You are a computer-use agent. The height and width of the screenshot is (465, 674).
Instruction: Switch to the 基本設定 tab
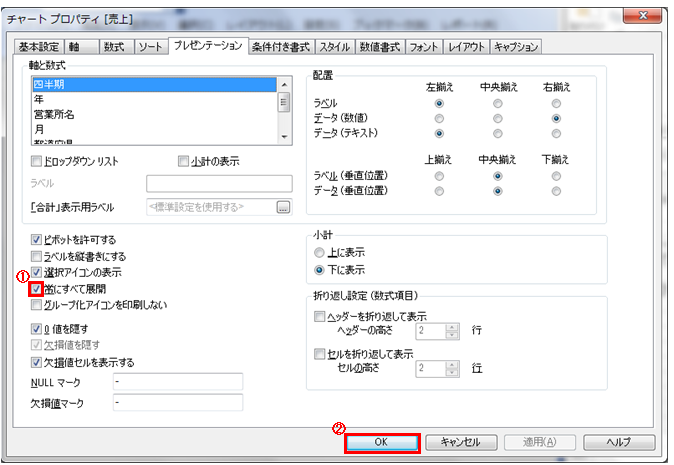[x=39, y=46]
